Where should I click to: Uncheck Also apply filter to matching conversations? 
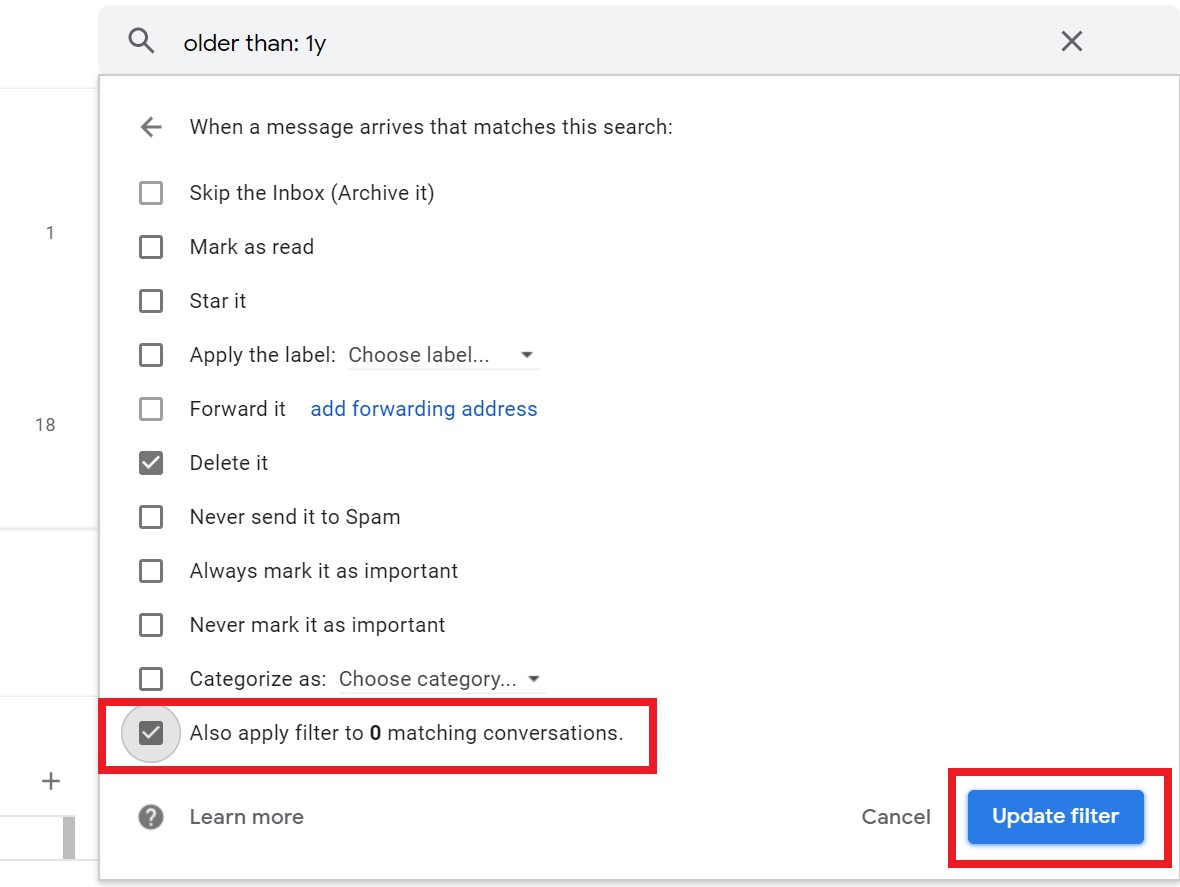(x=151, y=733)
